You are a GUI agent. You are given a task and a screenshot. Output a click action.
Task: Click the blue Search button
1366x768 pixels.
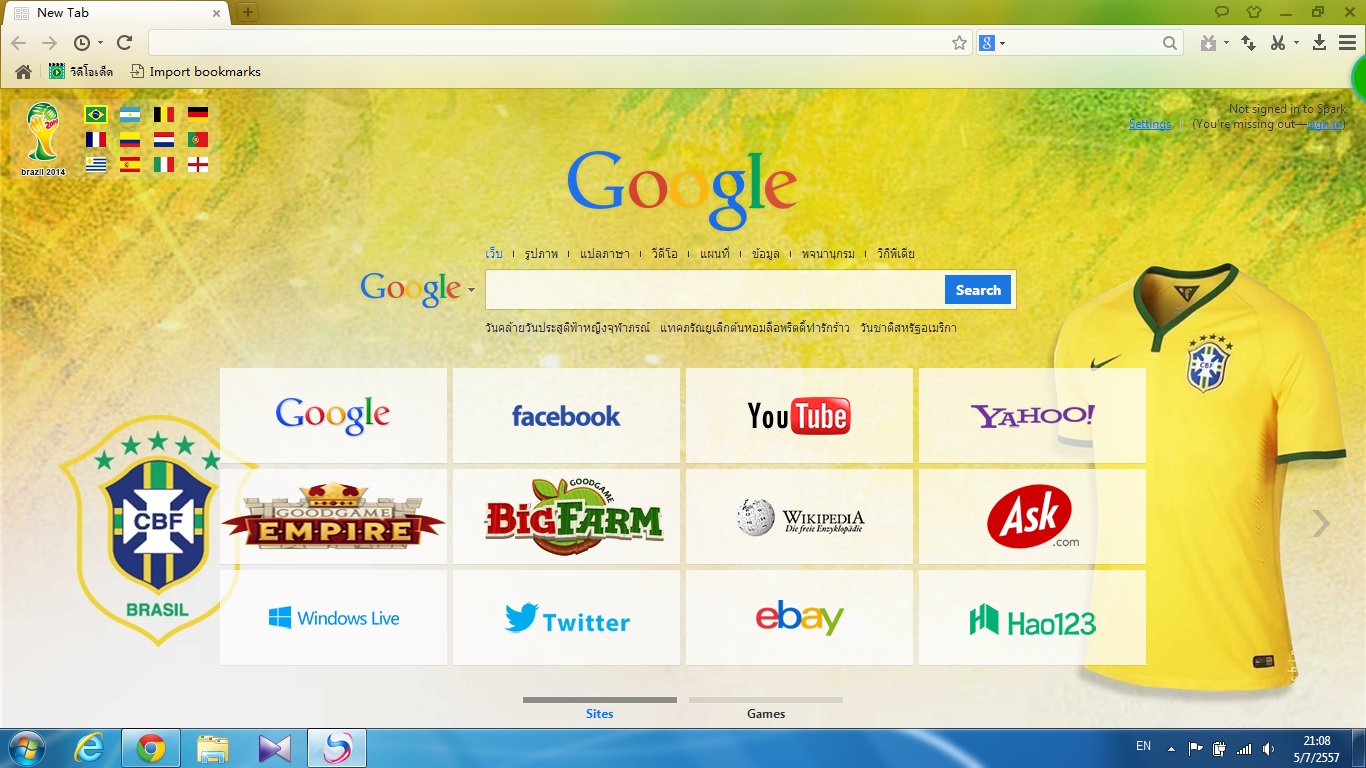(x=978, y=290)
